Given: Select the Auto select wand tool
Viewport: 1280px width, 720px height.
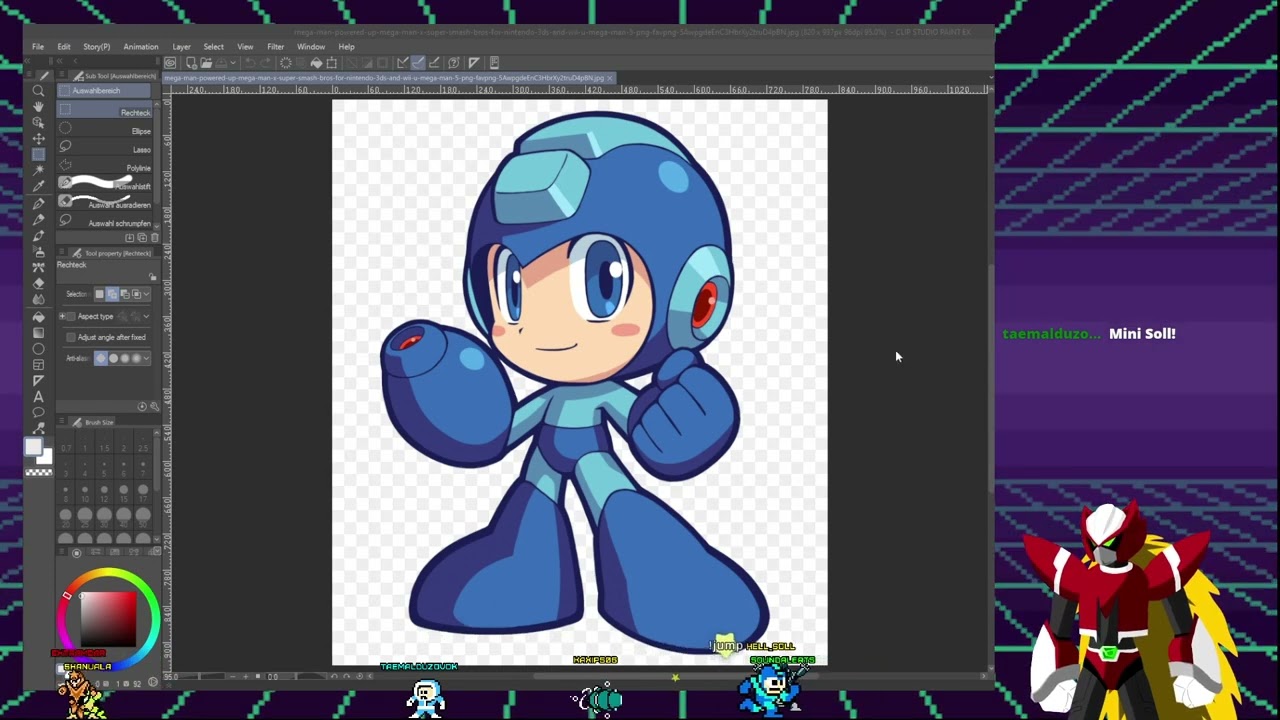Looking at the screenshot, I should [38, 170].
